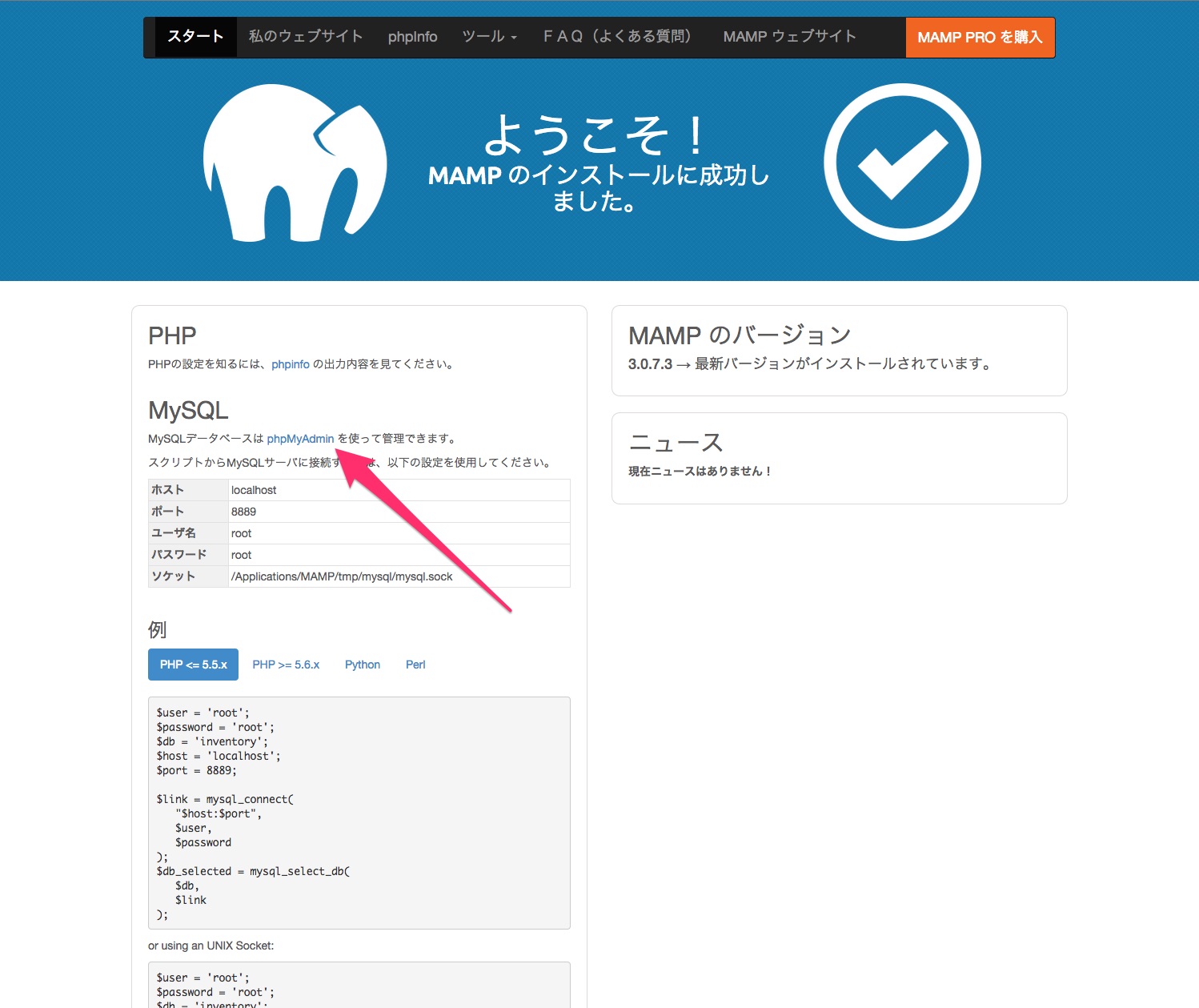Open the ツール dropdown menu
This screenshot has width=1199, height=1008.
(x=490, y=37)
